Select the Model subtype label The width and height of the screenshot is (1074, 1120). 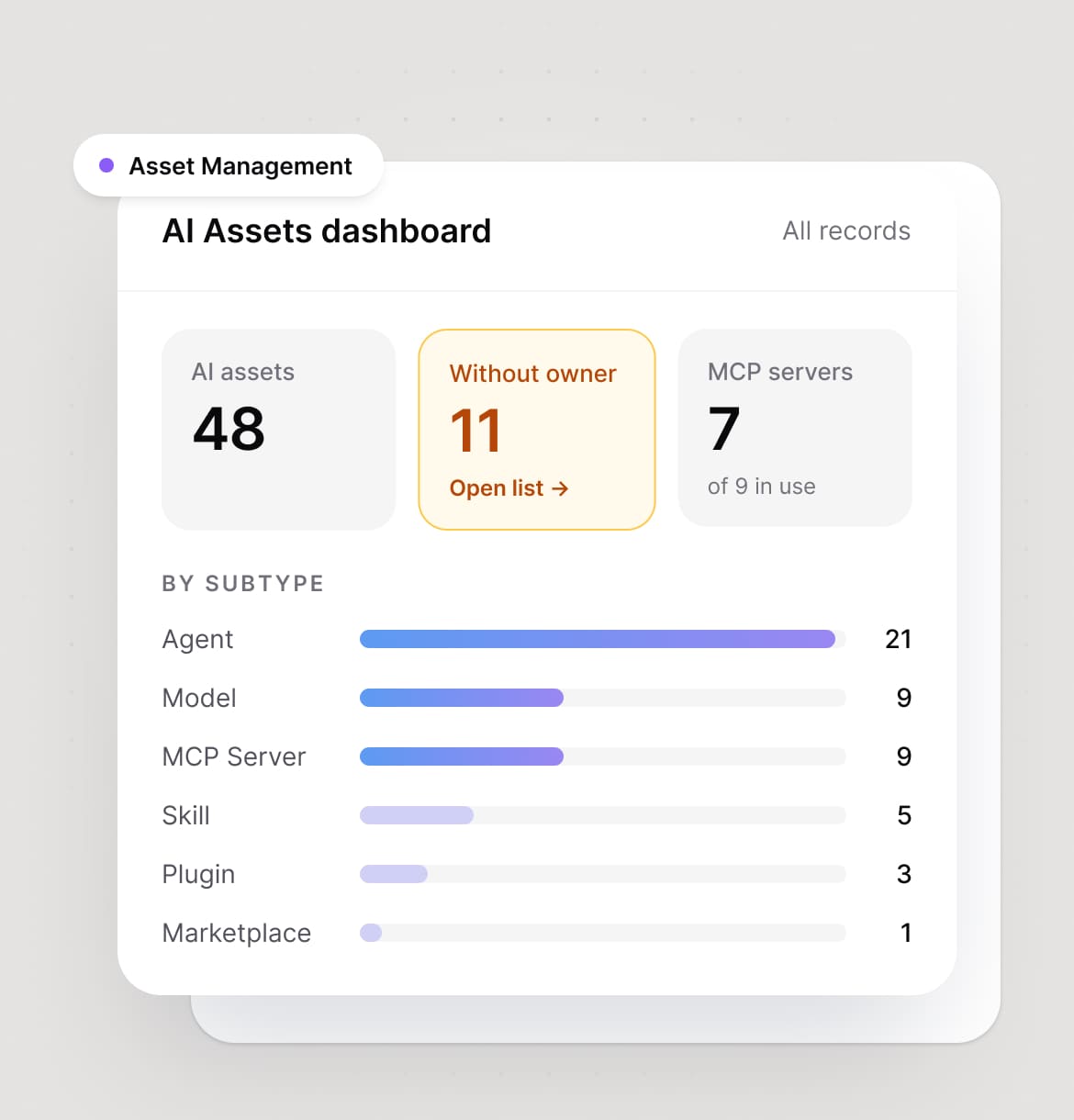[x=199, y=698]
